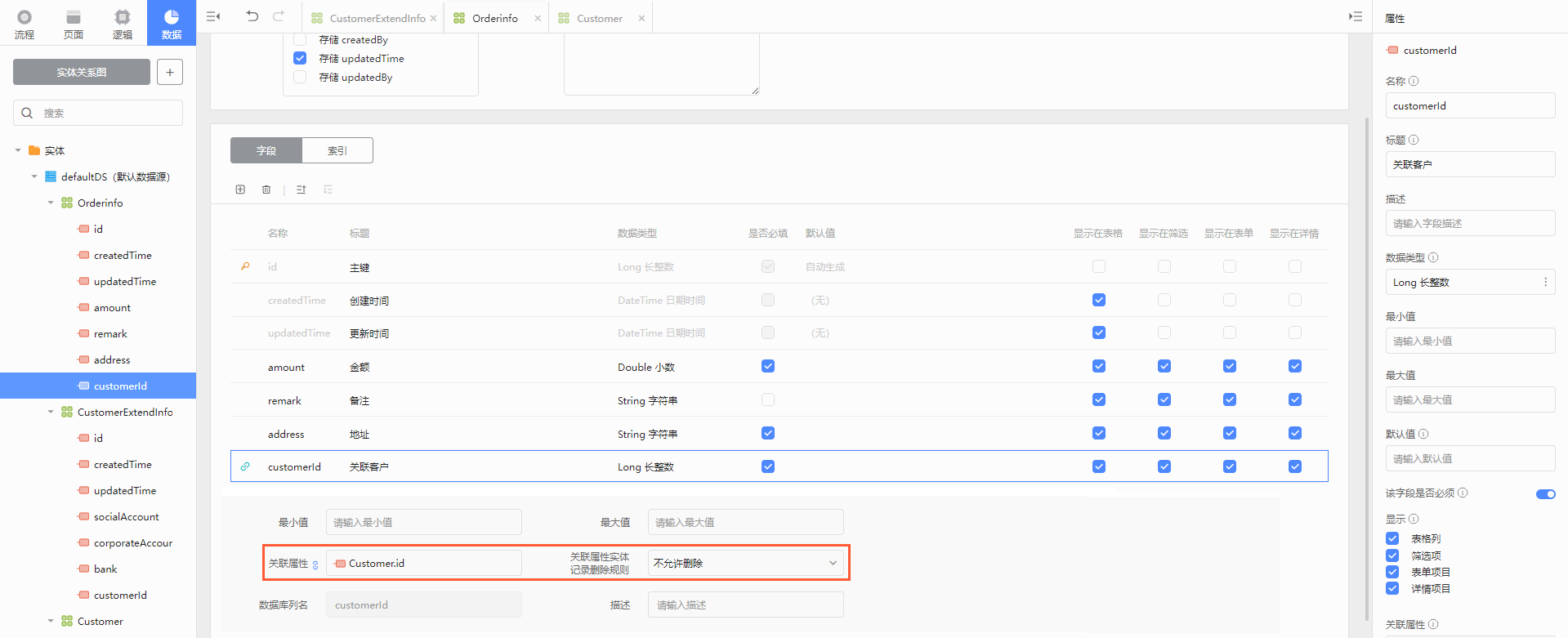Uncheck required checkbox for amount row
1568x638 pixels.
[768, 366]
